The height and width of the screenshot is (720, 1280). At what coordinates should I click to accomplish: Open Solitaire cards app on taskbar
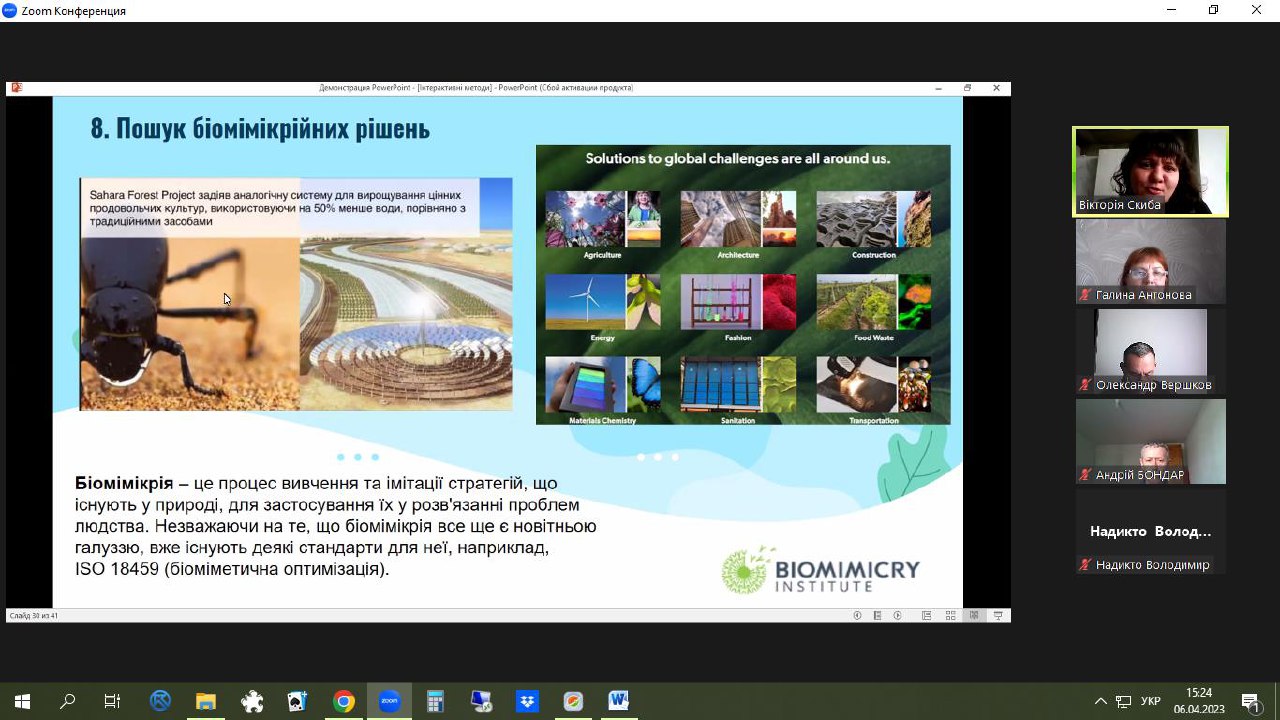pos(297,701)
